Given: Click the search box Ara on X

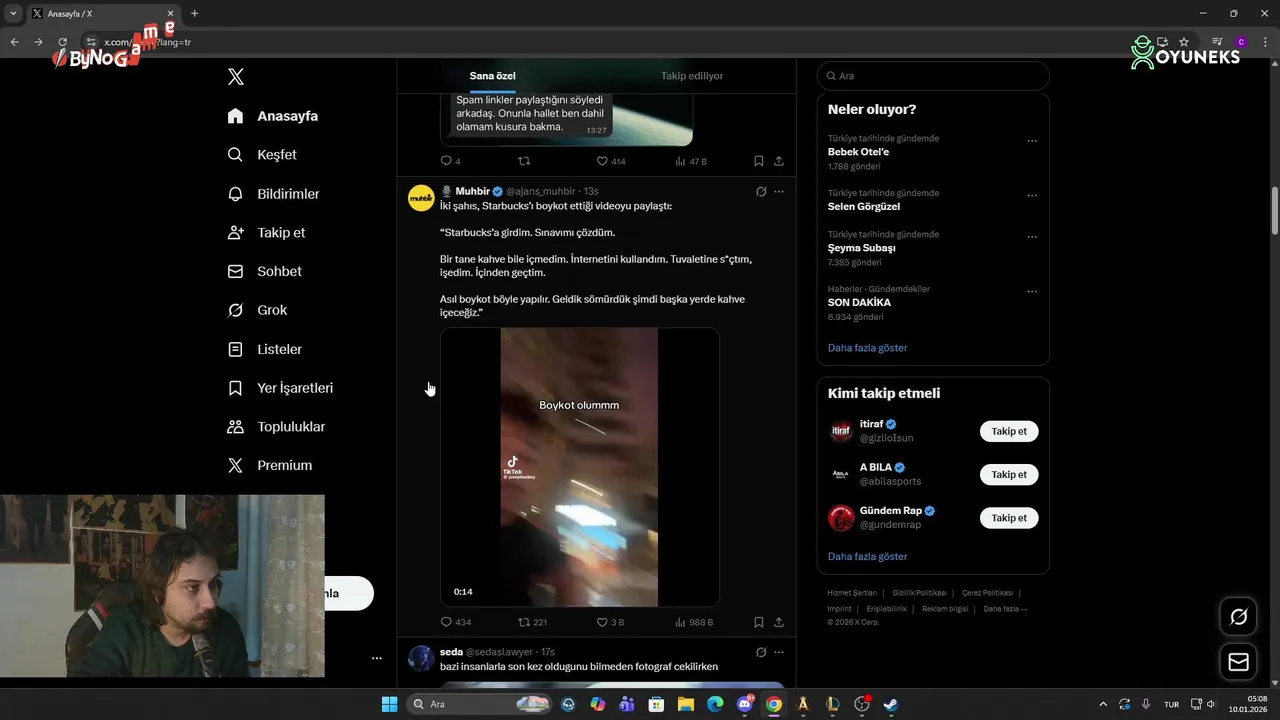Looking at the screenshot, I should click(x=933, y=76).
